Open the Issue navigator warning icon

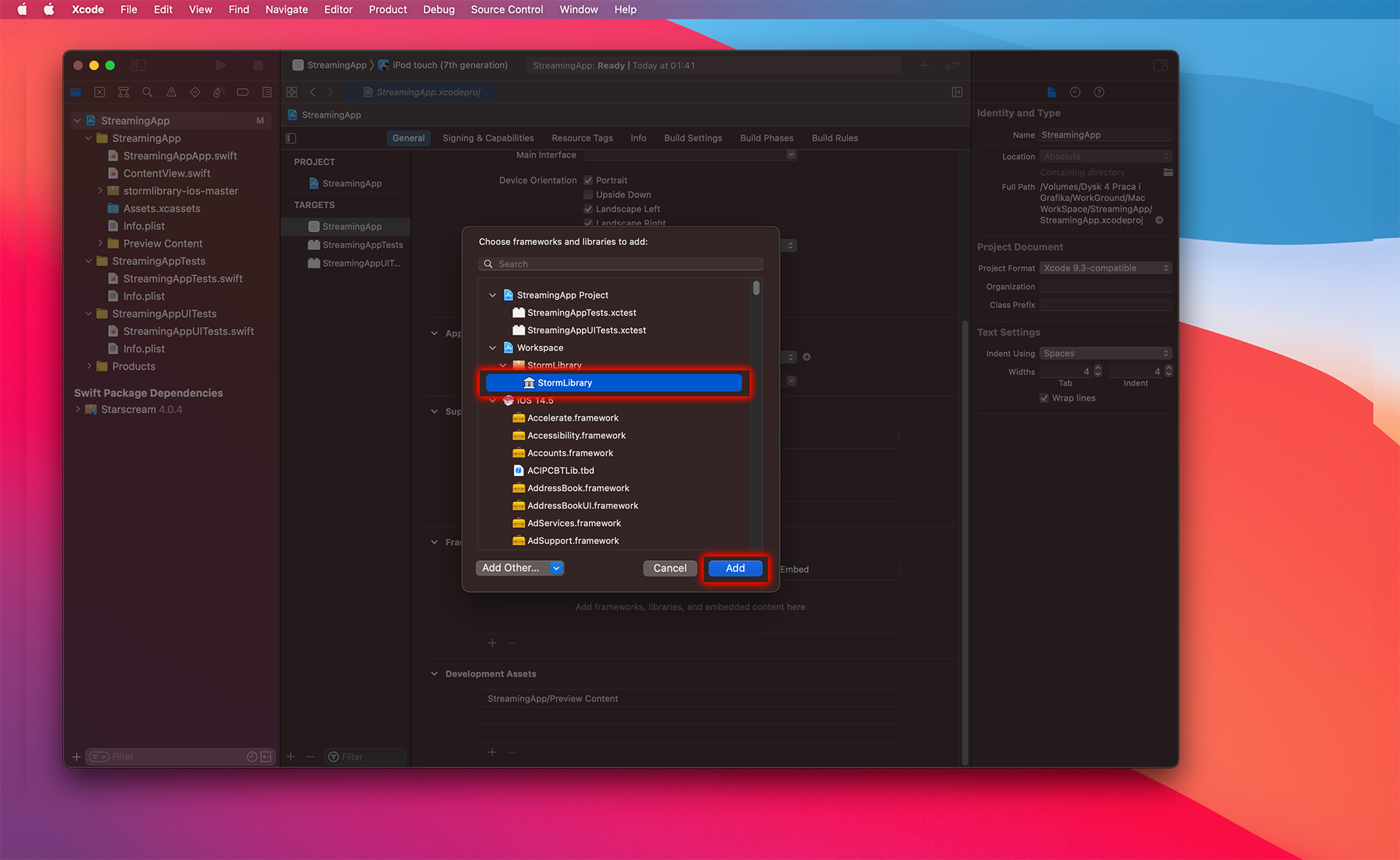pyautogui.click(x=171, y=92)
